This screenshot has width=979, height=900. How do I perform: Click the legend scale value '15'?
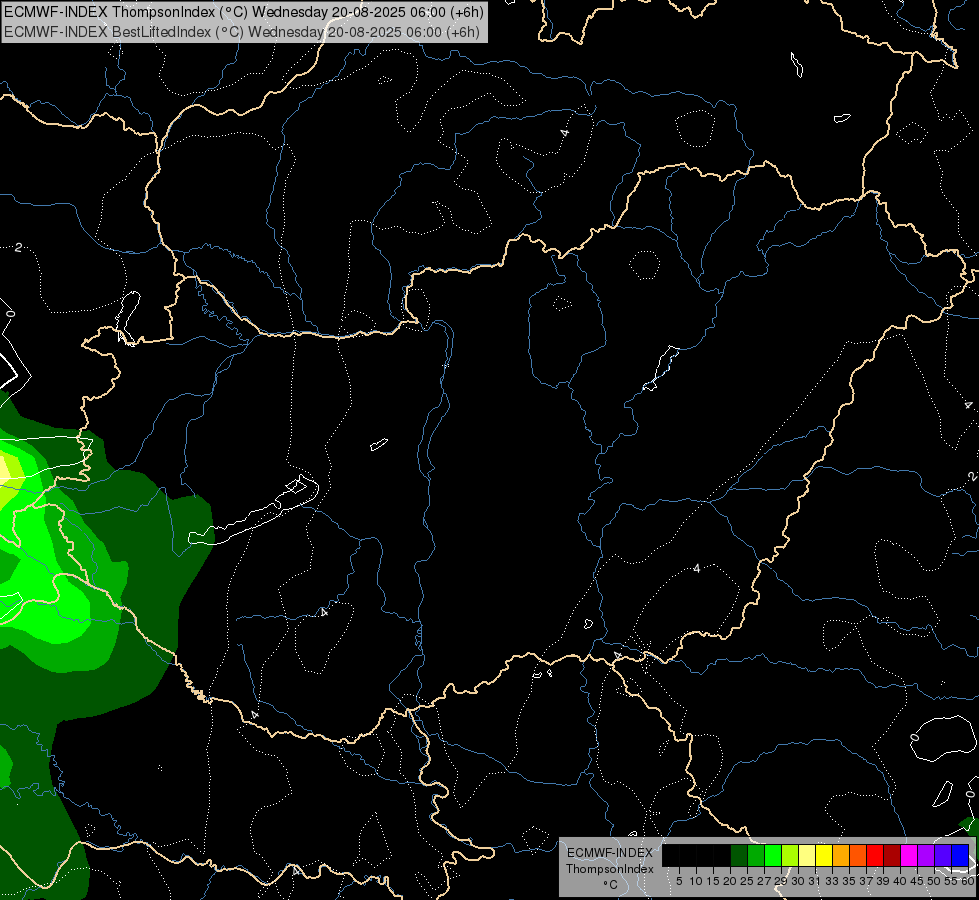[713, 881]
